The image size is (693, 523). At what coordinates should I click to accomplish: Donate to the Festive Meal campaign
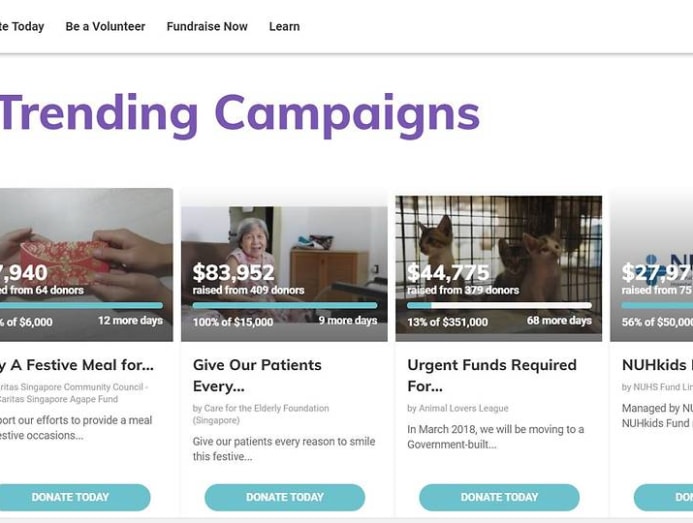(x=70, y=497)
